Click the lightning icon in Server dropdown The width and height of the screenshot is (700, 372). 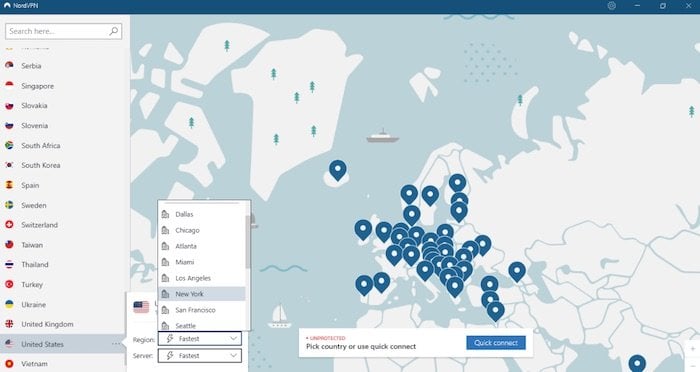(x=170, y=355)
